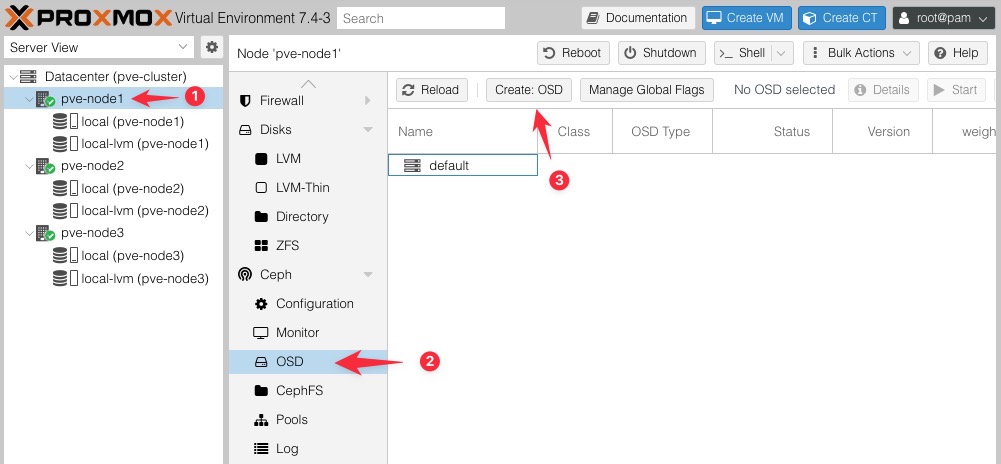Click the Log list icon
1001x464 pixels.
click(261, 449)
